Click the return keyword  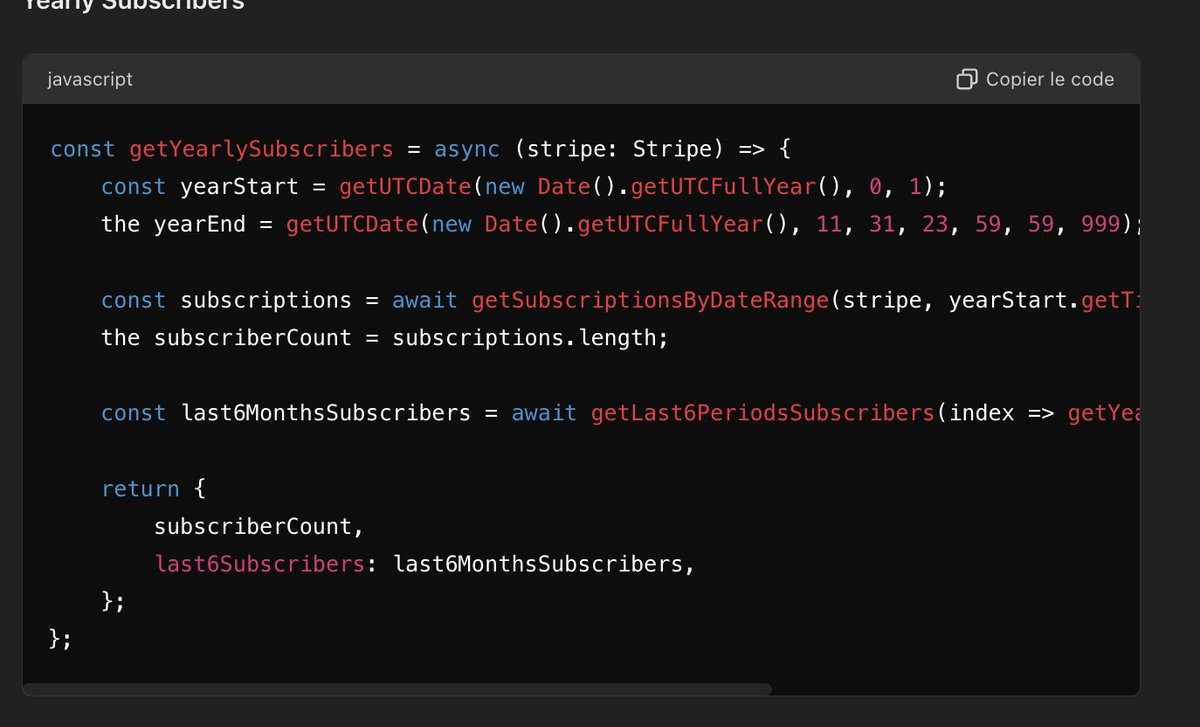pos(140,489)
